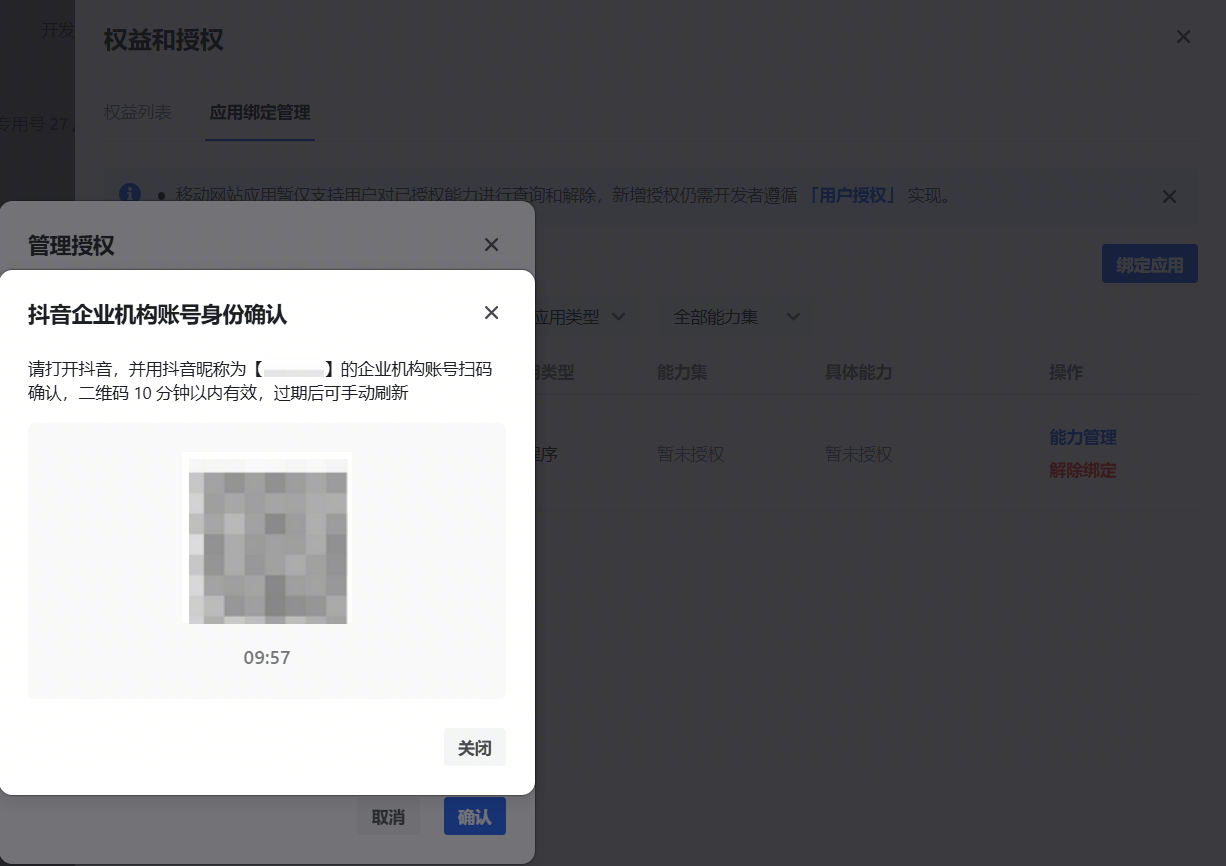
Task: Click the QR code image to refresh
Action: 267,538
